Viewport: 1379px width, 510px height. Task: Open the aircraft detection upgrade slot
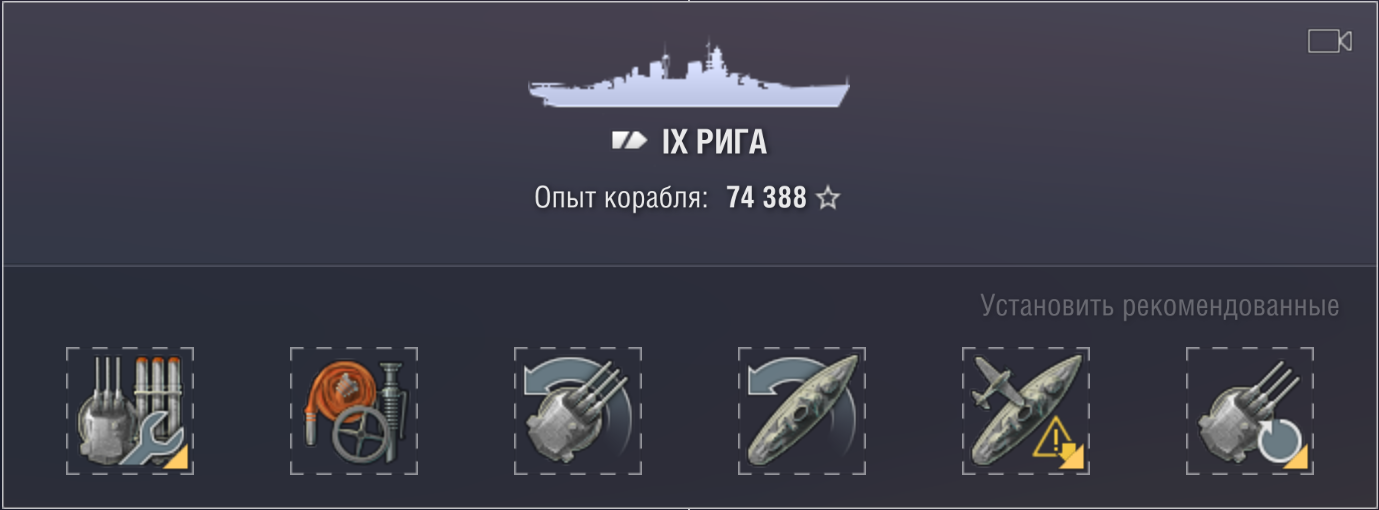tap(1026, 411)
